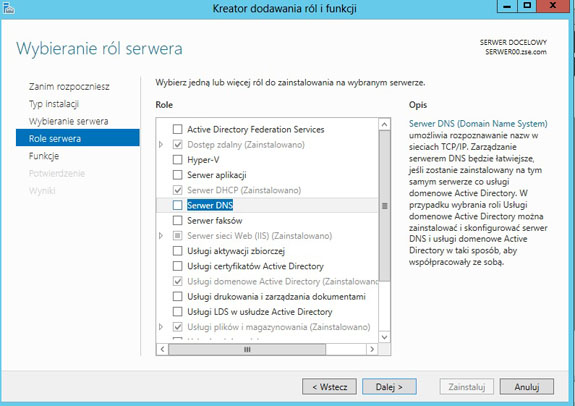Screen dimensions: 575x406
Task: Click the Dalej button
Action: coord(389,387)
